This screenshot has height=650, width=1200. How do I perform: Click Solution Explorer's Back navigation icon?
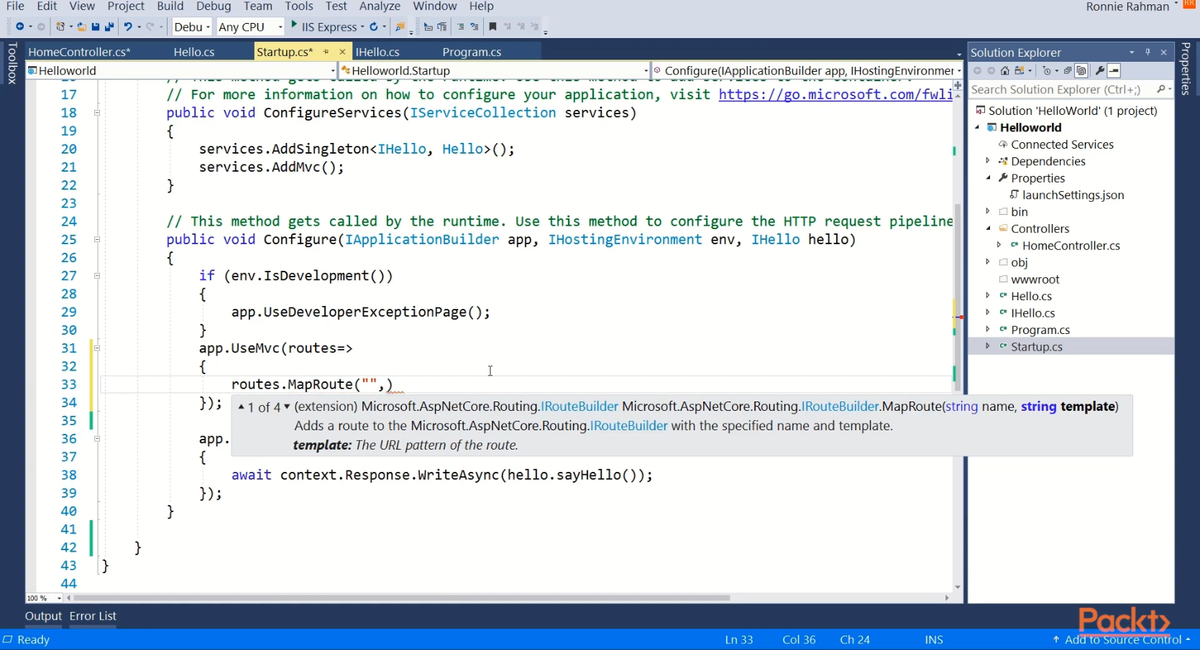[977, 71]
